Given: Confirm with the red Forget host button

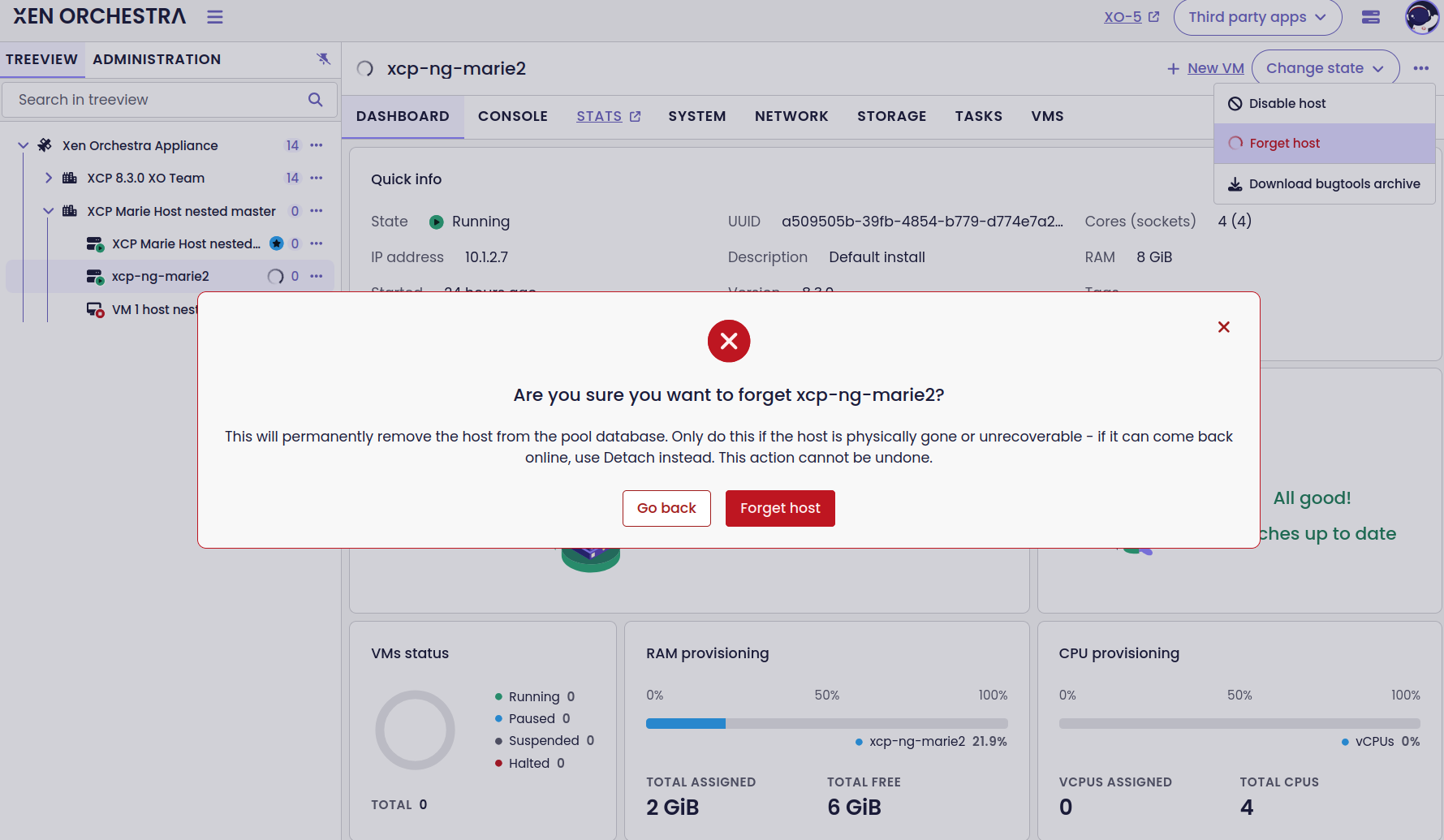Looking at the screenshot, I should coord(780,508).
